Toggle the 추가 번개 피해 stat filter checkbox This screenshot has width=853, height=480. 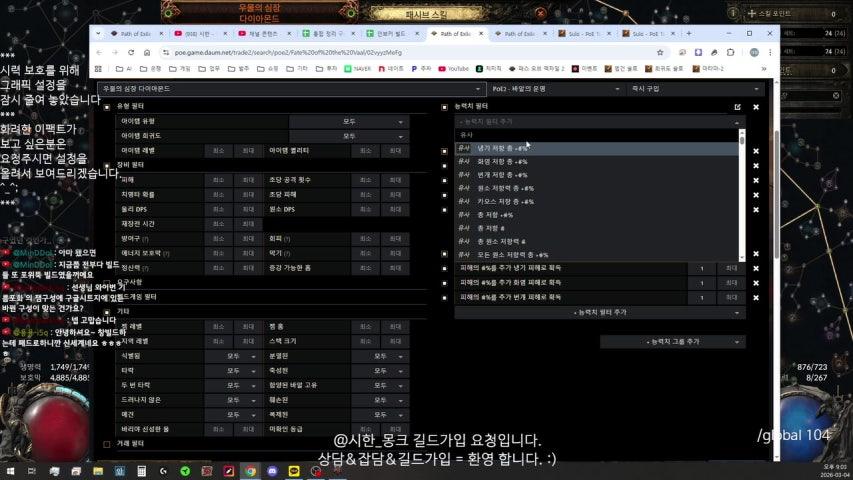444,298
